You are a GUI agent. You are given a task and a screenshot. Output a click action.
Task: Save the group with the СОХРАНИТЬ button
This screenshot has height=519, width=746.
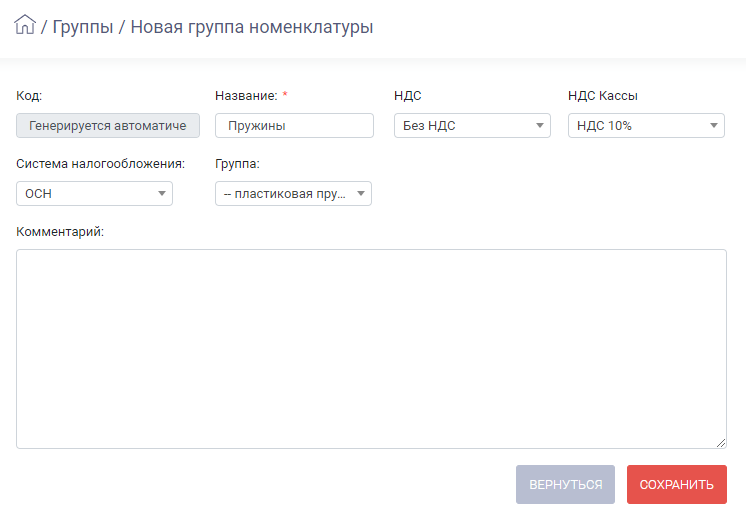coord(677,484)
